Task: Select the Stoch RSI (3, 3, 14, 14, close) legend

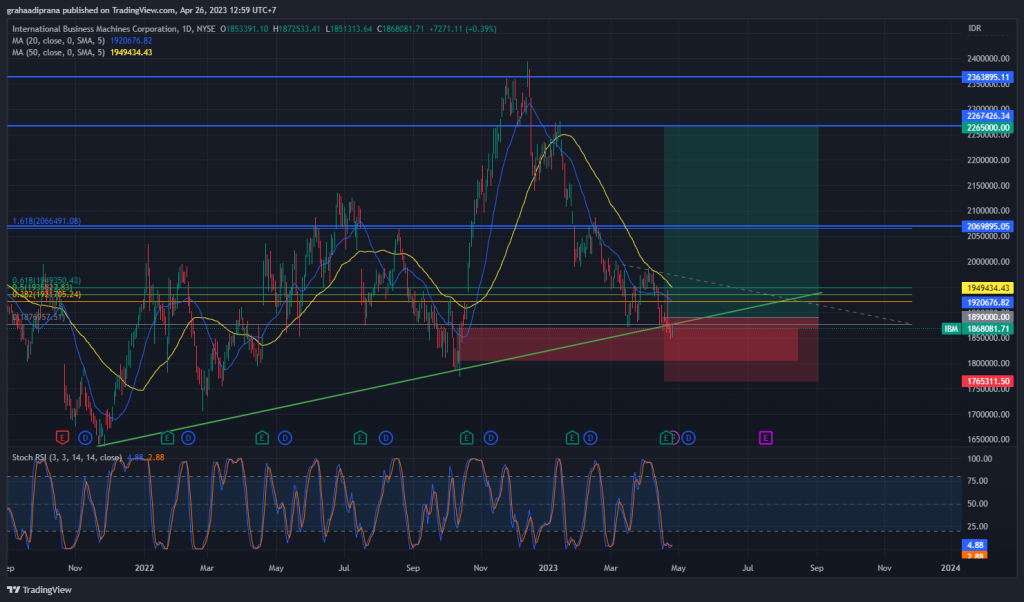Action: [67, 457]
